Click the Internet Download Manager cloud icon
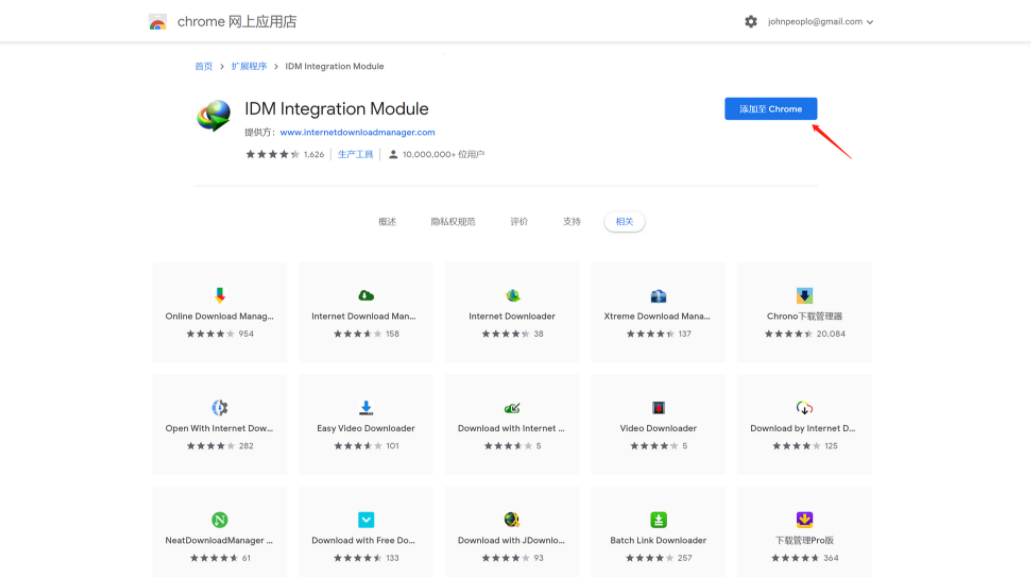Screen dimensions: 1031x586 click(x=366, y=295)
